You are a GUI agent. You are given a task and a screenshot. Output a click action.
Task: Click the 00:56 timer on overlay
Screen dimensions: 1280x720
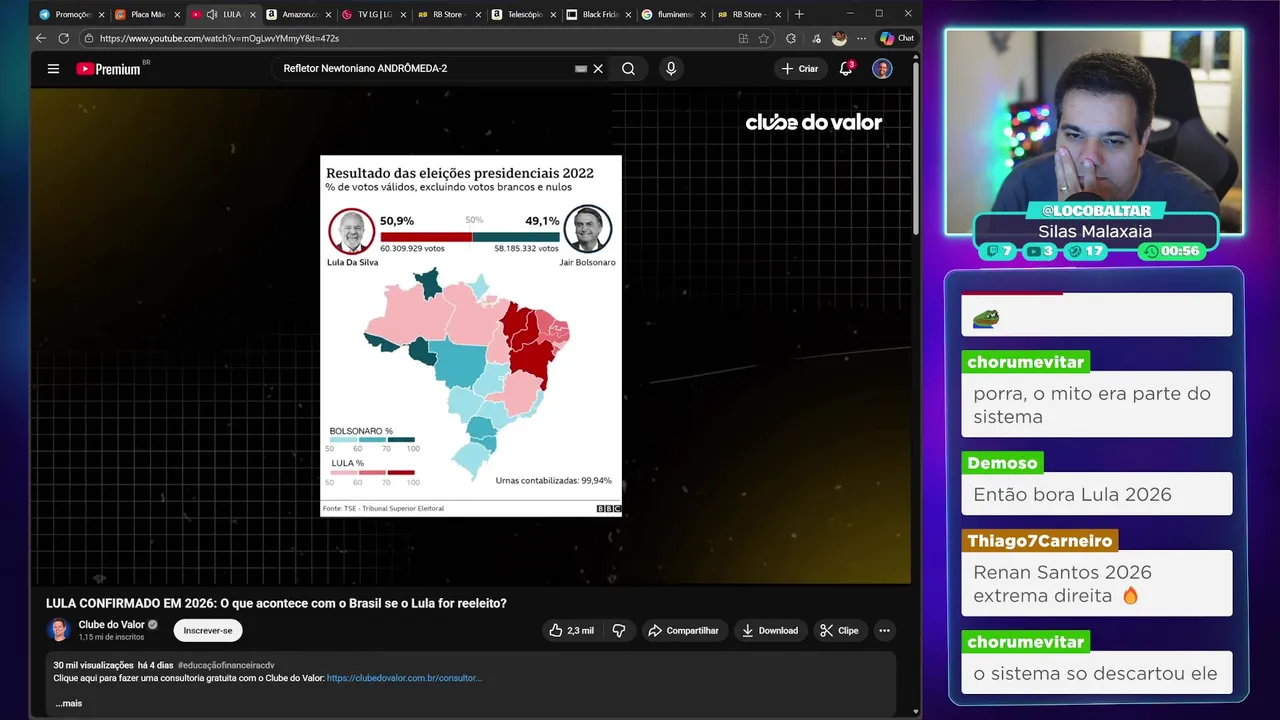1173,251
